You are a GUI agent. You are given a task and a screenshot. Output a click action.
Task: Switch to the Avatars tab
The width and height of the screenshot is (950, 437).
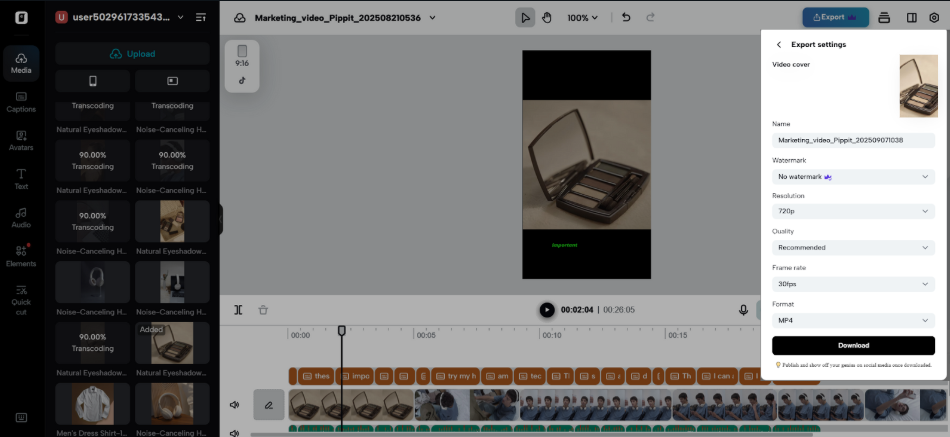point(21,140)
